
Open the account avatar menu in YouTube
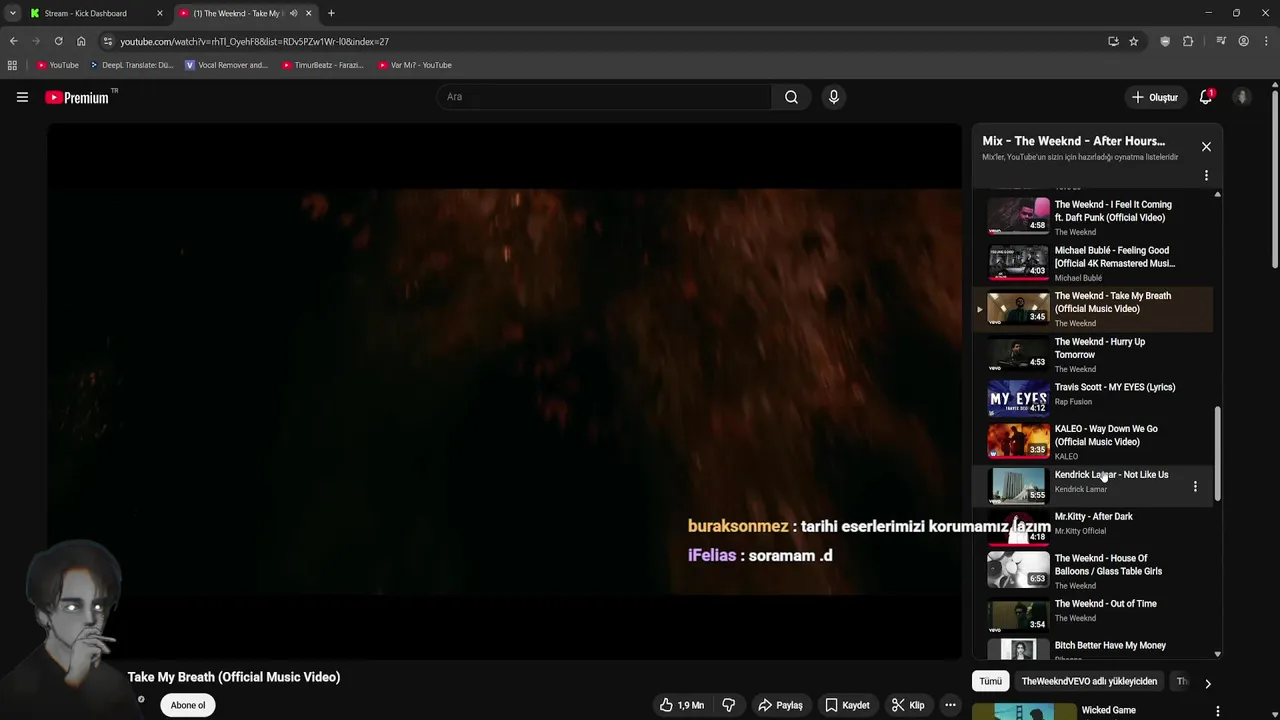point(1242,97)
